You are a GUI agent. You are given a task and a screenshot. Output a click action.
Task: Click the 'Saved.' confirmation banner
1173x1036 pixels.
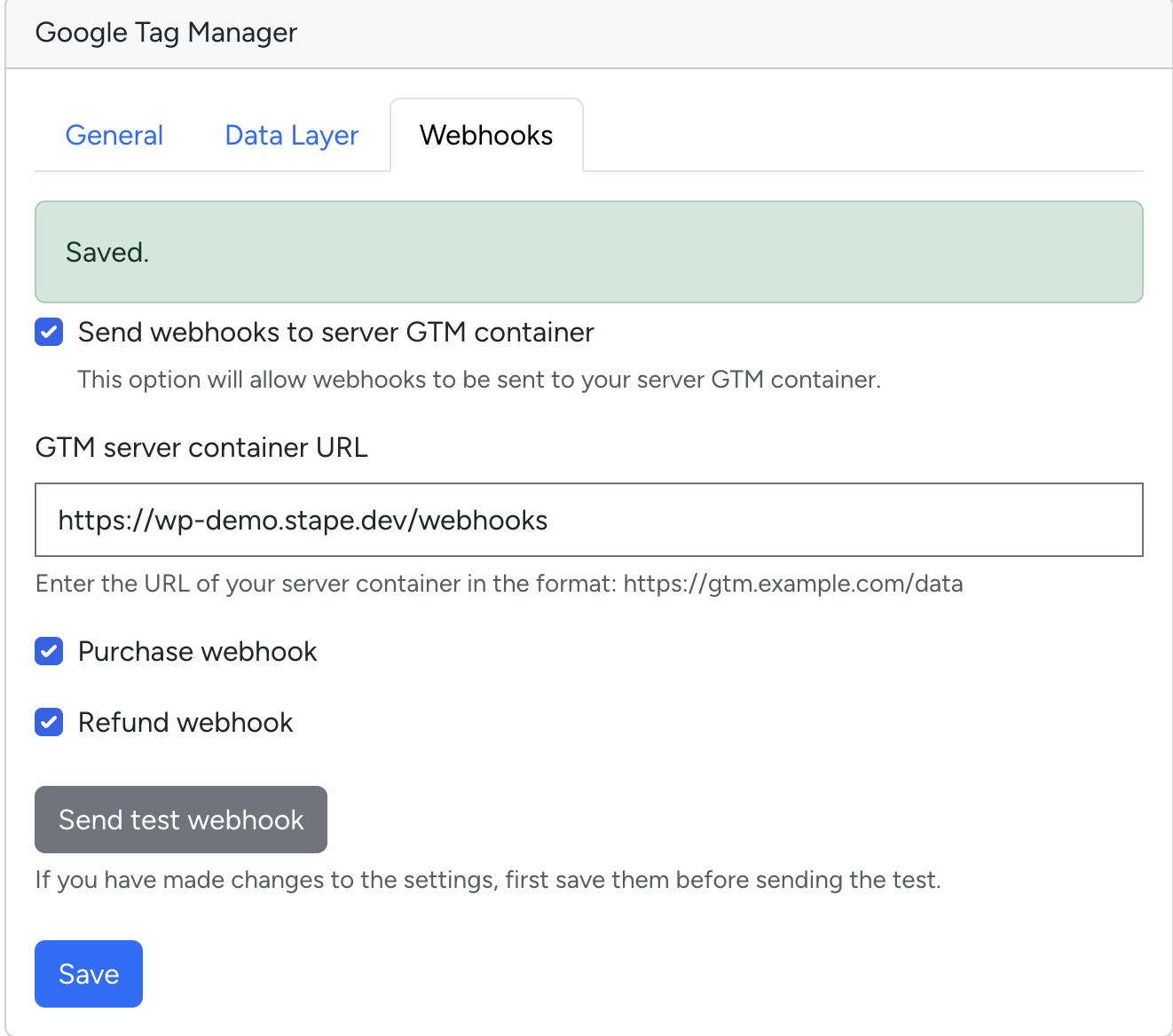point(589,252)
